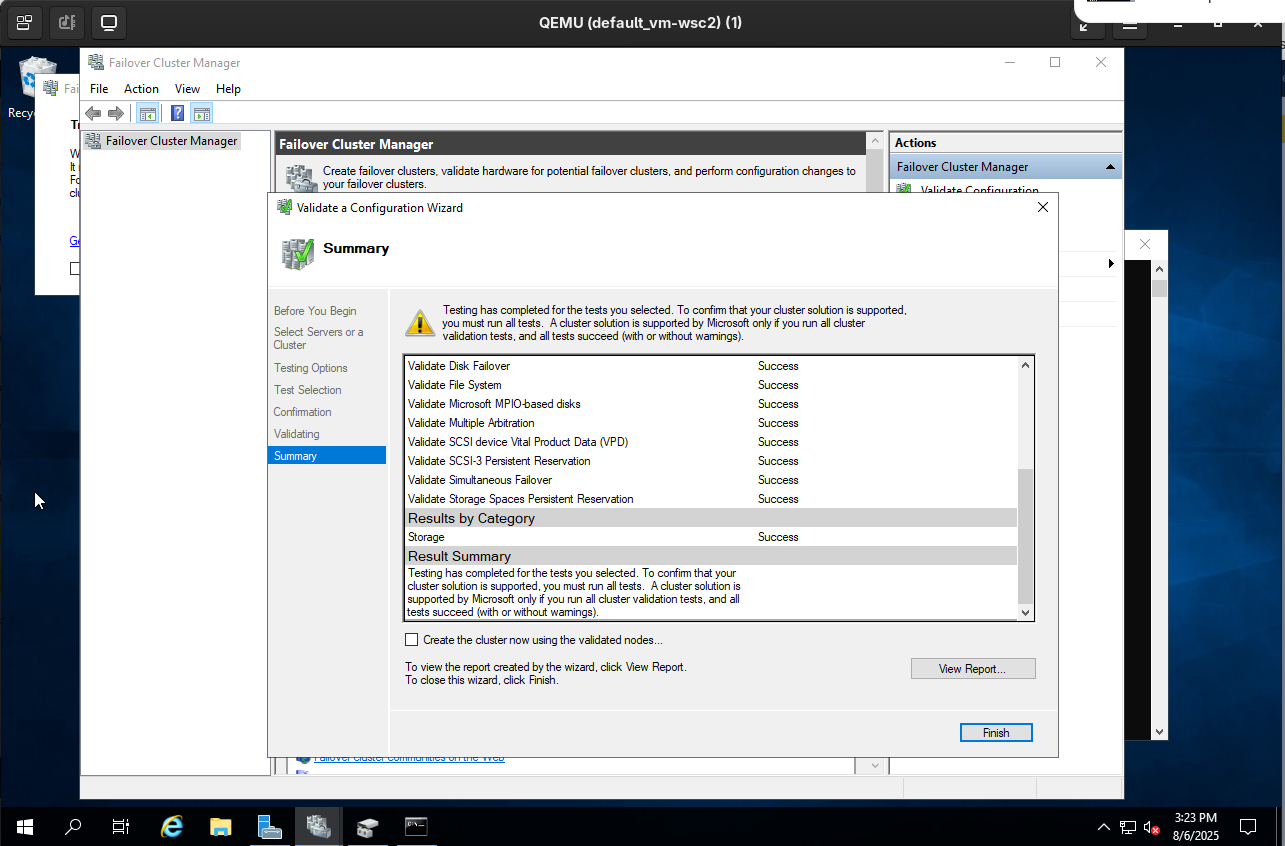
Task: Click Validate Configuration action in Actions pane
Action: pyautogui.click(x=979, y=190)
